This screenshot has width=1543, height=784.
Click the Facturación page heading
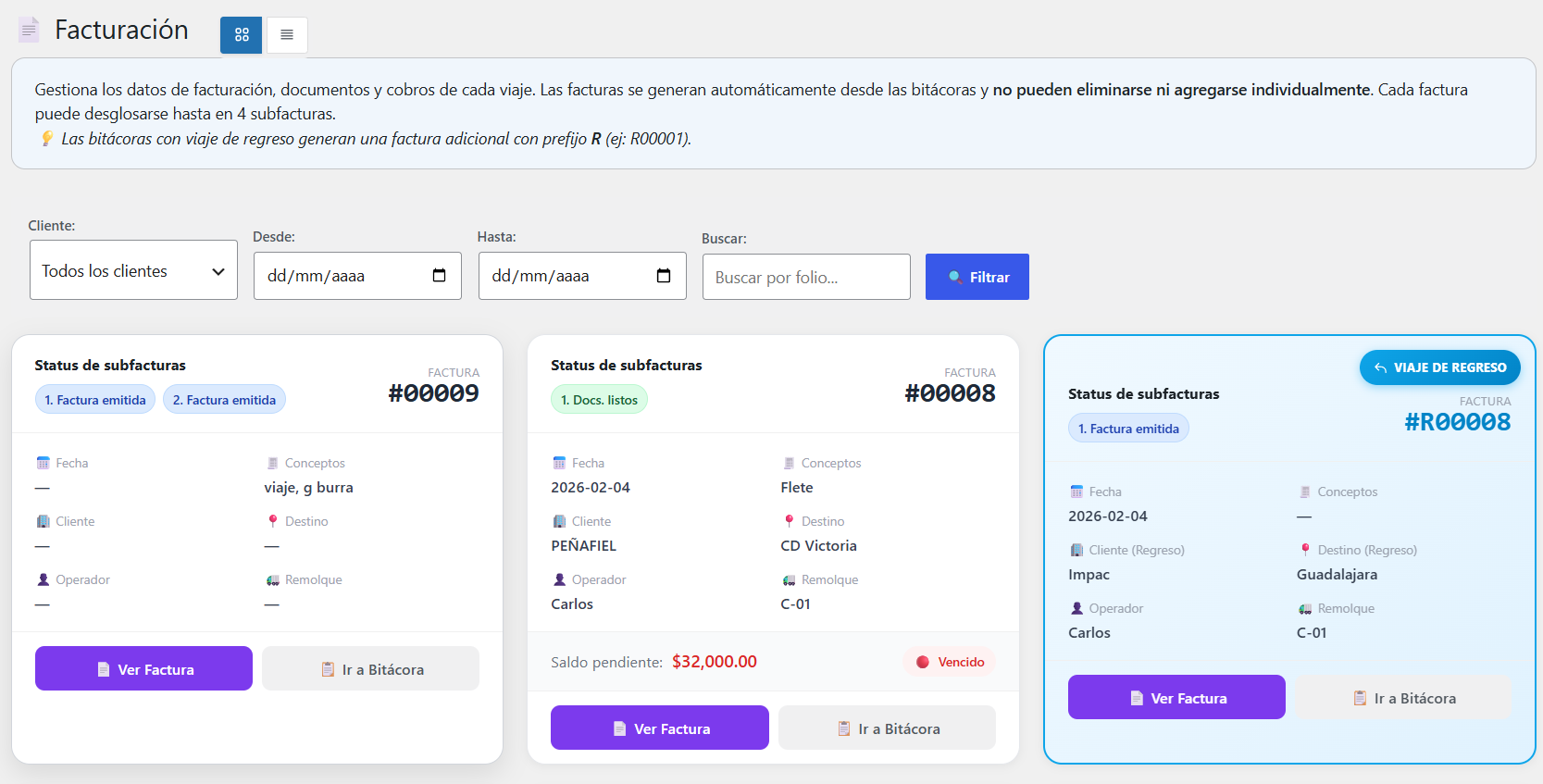121,30
